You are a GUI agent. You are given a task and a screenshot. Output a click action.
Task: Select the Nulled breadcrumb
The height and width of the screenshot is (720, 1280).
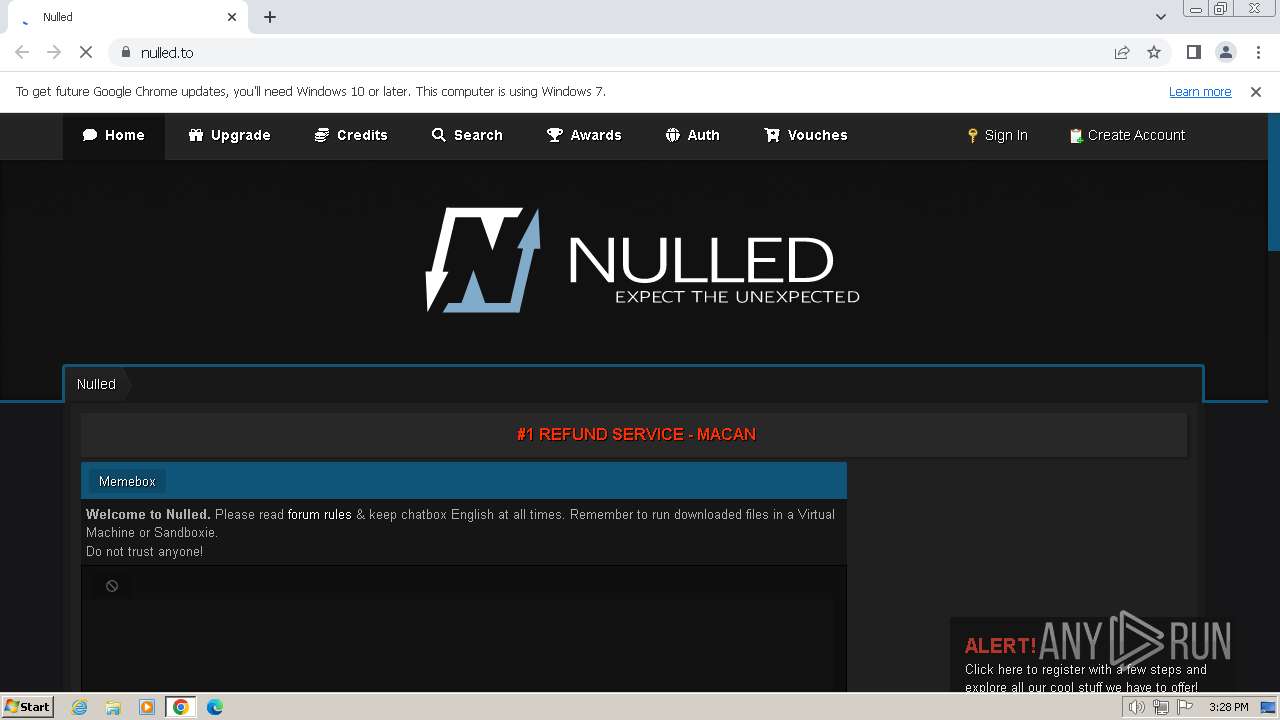point(96,384)
